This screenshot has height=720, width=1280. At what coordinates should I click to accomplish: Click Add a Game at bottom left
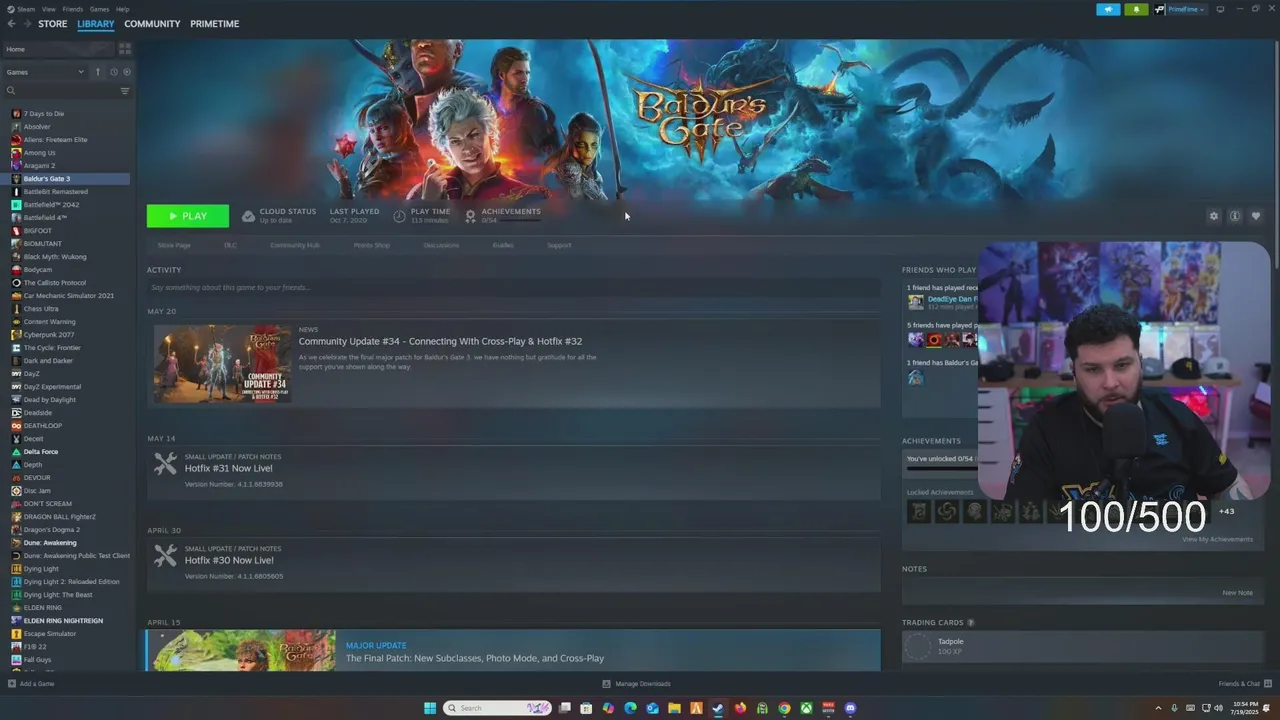31,684
